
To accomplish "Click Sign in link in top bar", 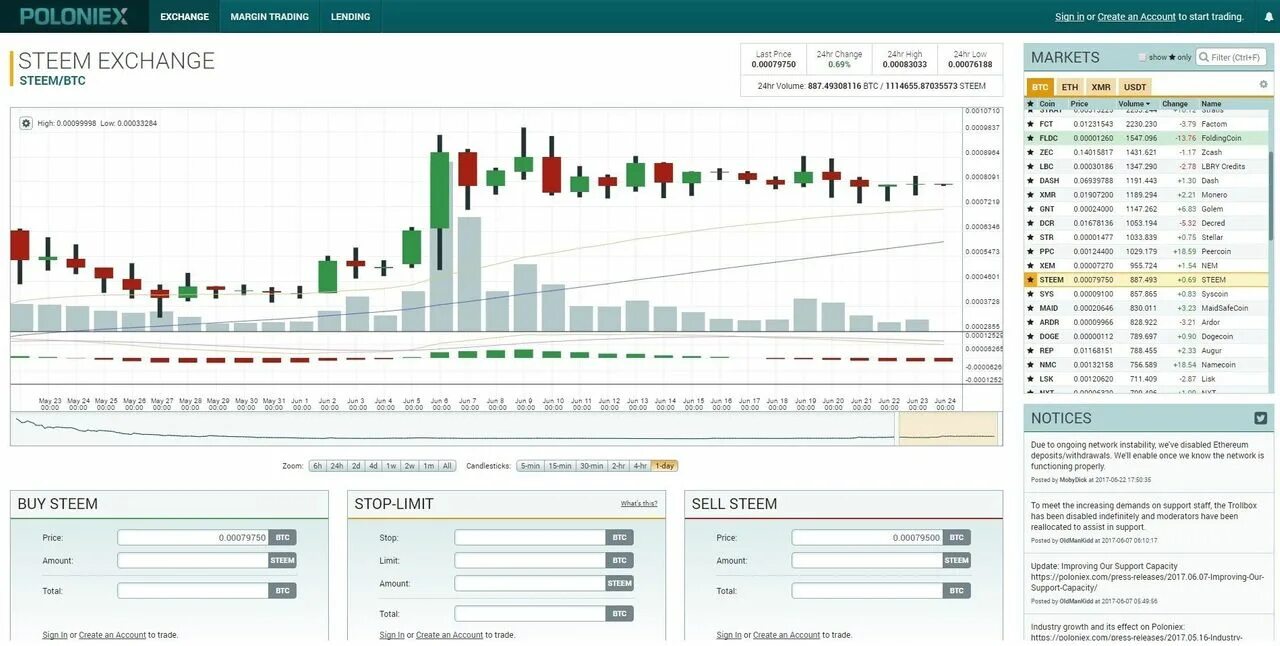I will 1069,17.
